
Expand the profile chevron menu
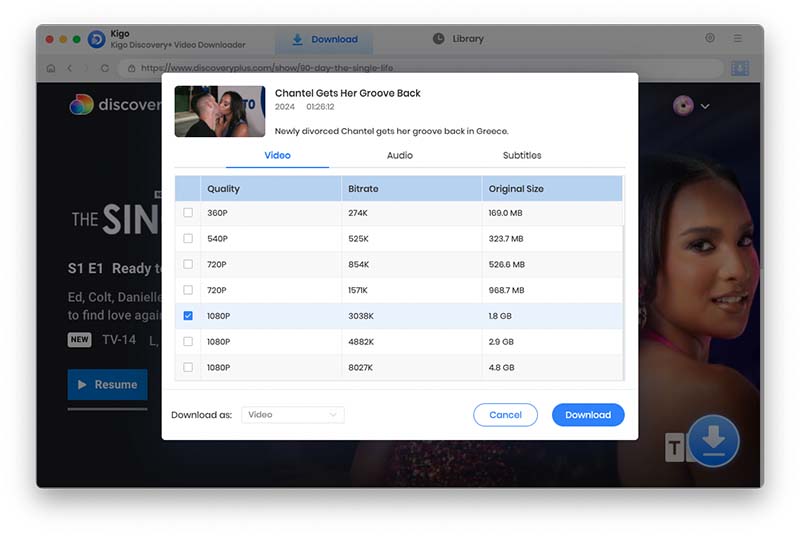click(x=705, y=107)
